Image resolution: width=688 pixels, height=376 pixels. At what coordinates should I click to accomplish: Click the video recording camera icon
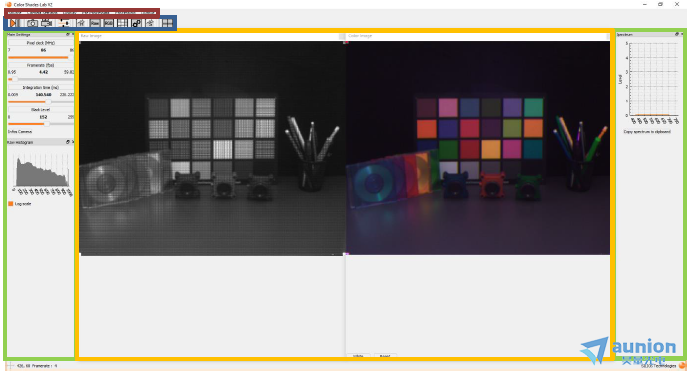(x=46, y=23)
